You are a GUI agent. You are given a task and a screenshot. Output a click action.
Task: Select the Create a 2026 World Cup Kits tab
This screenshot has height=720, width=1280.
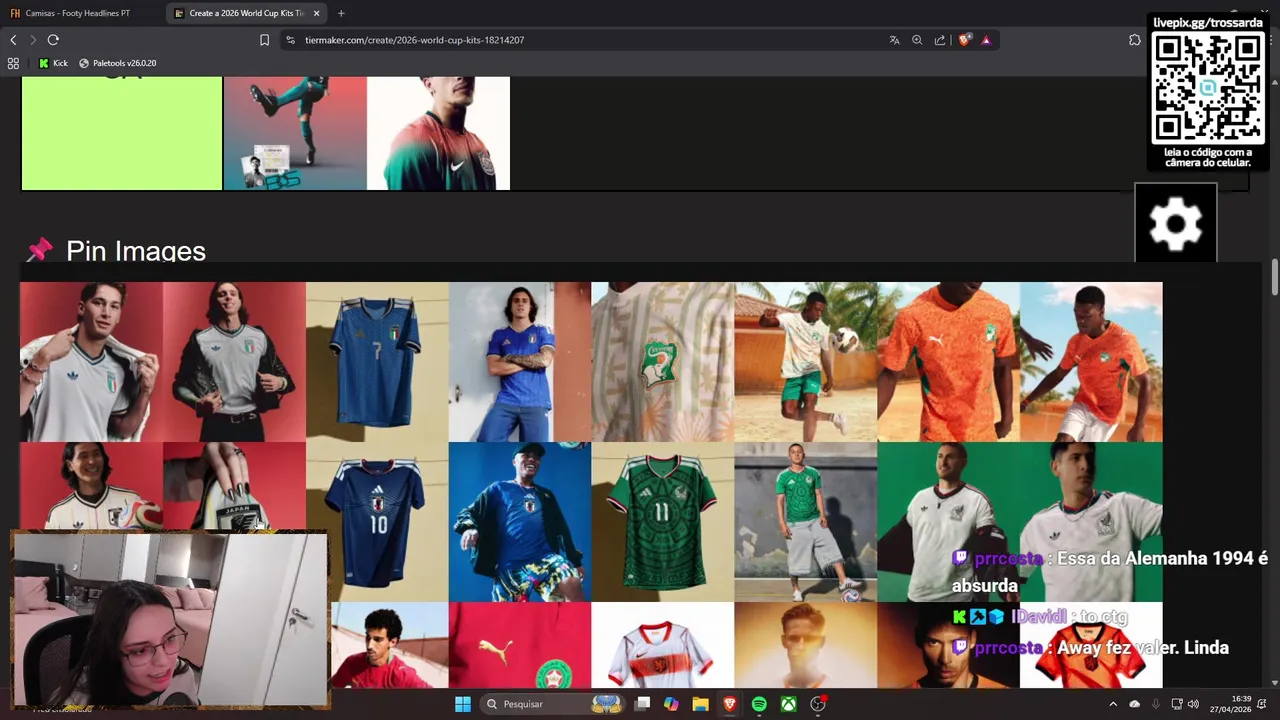240,13
